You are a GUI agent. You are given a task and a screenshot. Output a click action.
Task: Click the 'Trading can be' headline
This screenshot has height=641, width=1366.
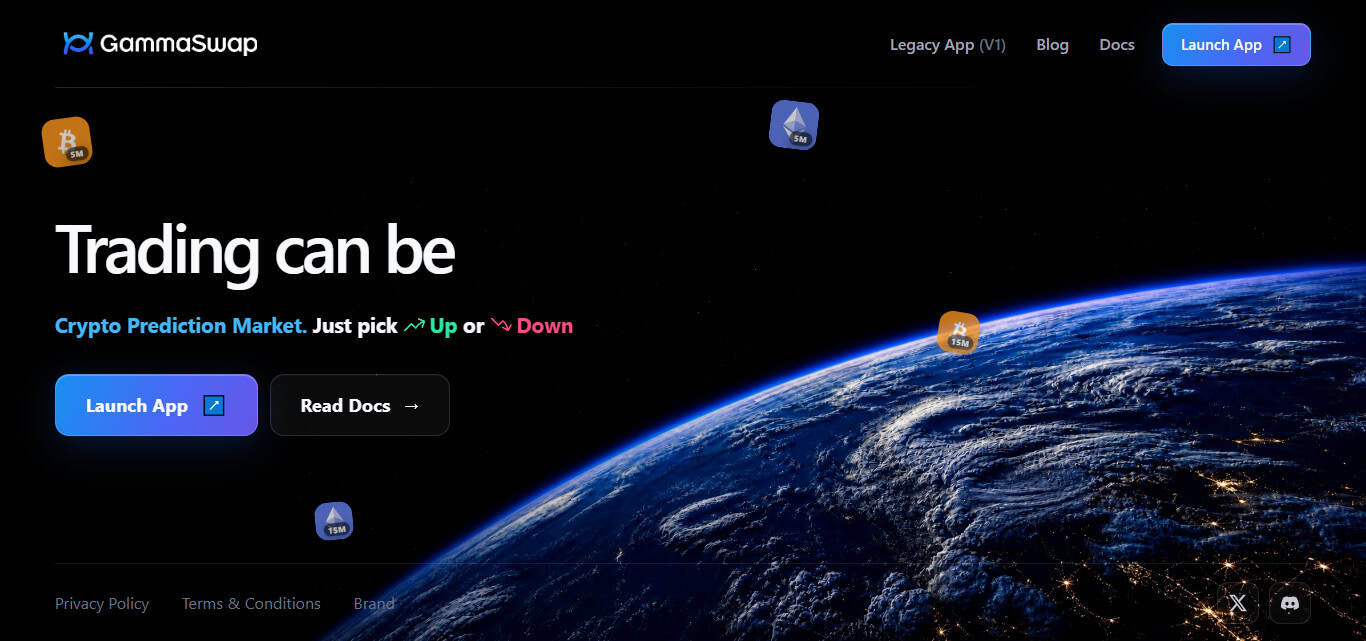click(255, 250)
